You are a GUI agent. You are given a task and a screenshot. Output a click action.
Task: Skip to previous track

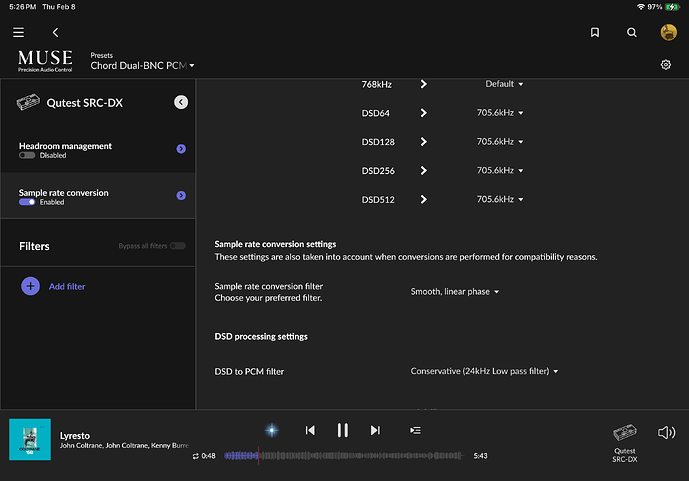click(x=310, y=430)
